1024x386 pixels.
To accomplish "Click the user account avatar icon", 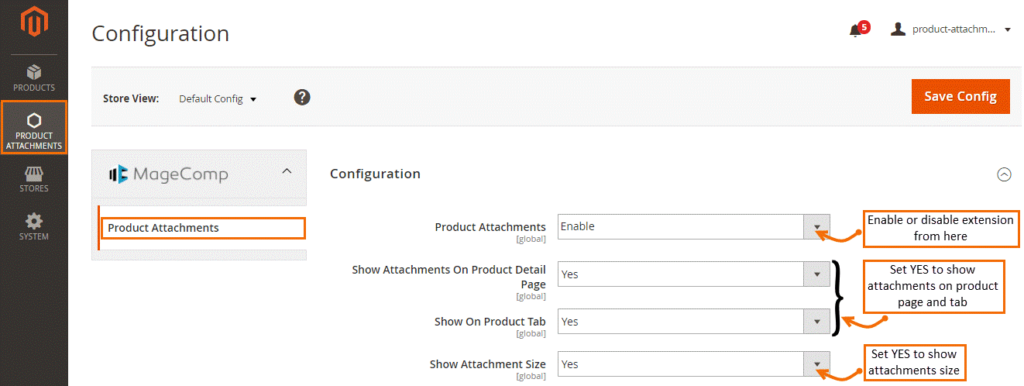I will pos(899,29).
